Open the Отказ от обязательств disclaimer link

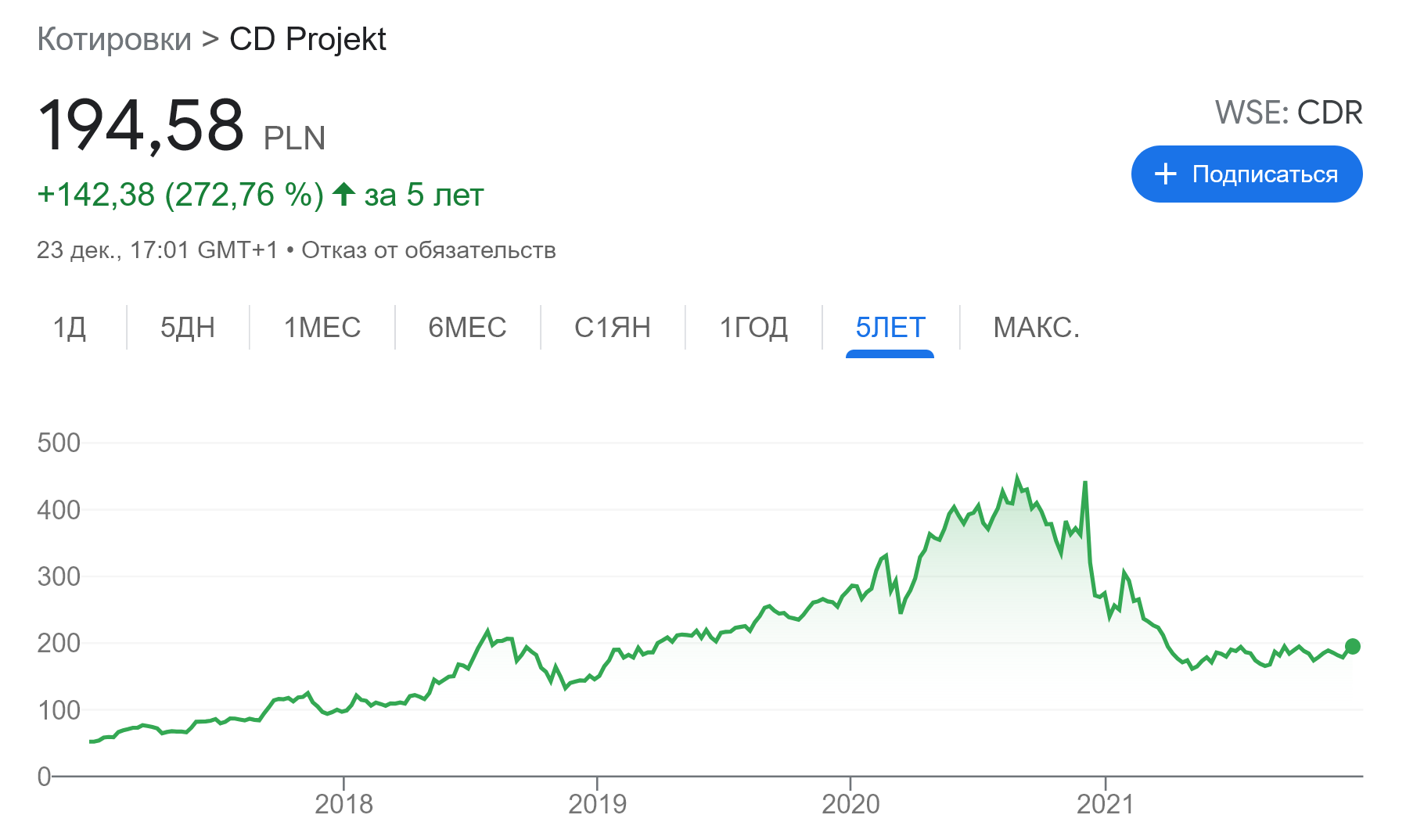tap(429, 250)
